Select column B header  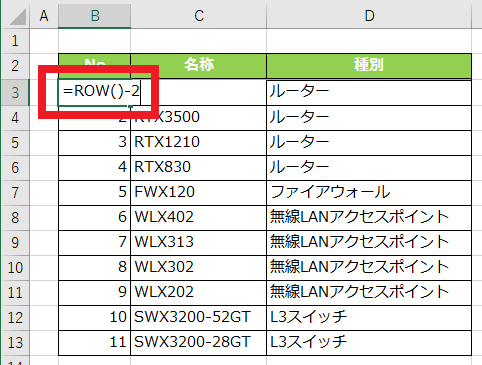click(x=95, y=16)
